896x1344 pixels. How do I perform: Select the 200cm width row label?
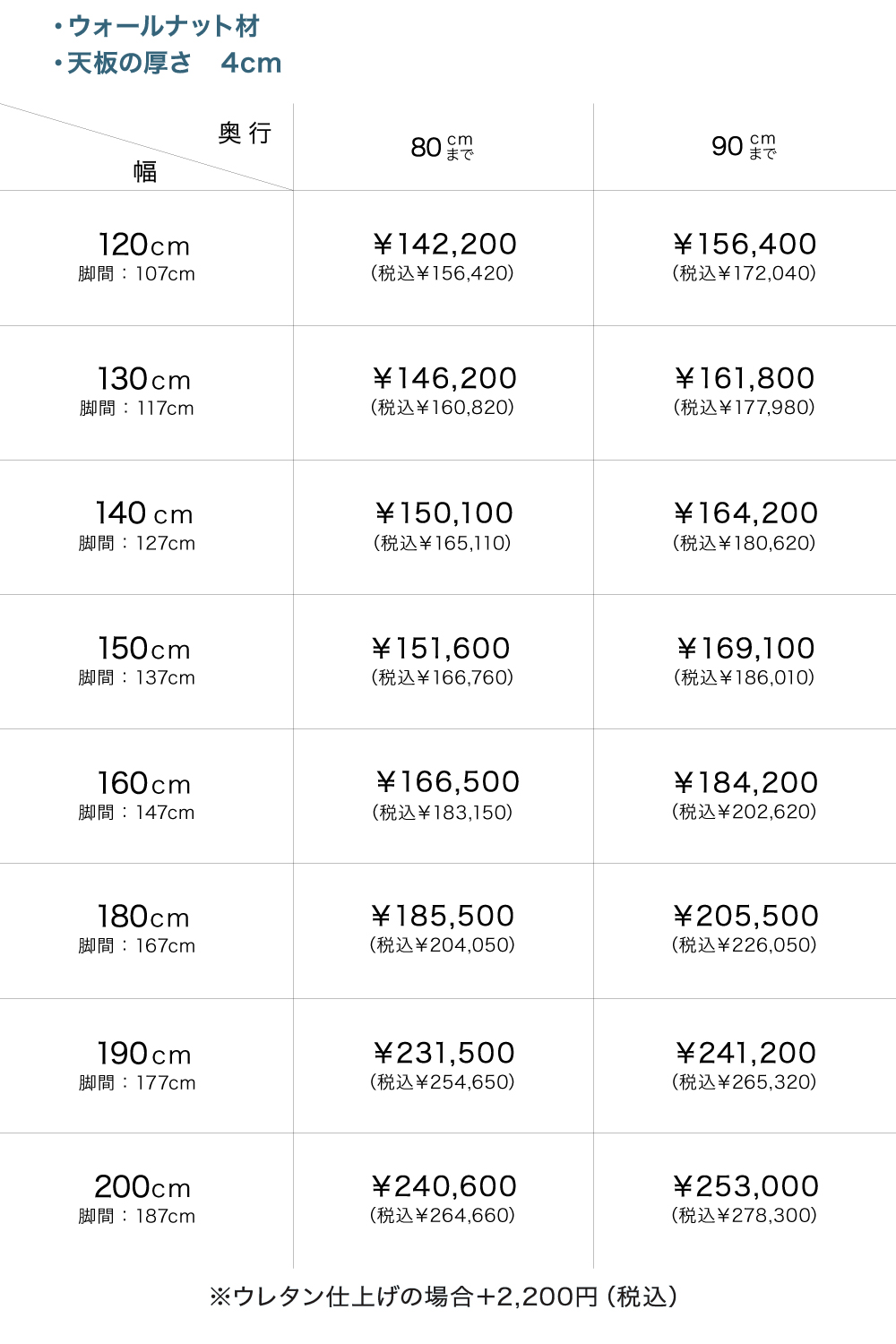tap(143, 1188)
